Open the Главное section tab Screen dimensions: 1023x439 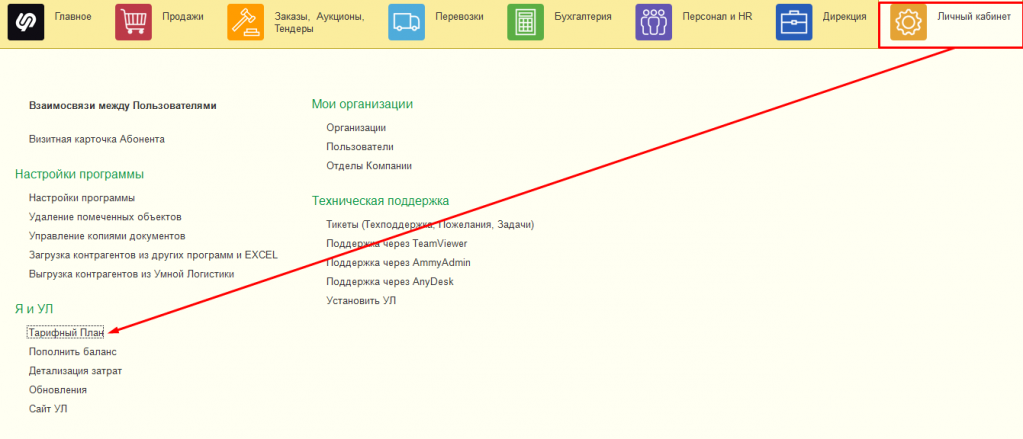coord(73,17)
